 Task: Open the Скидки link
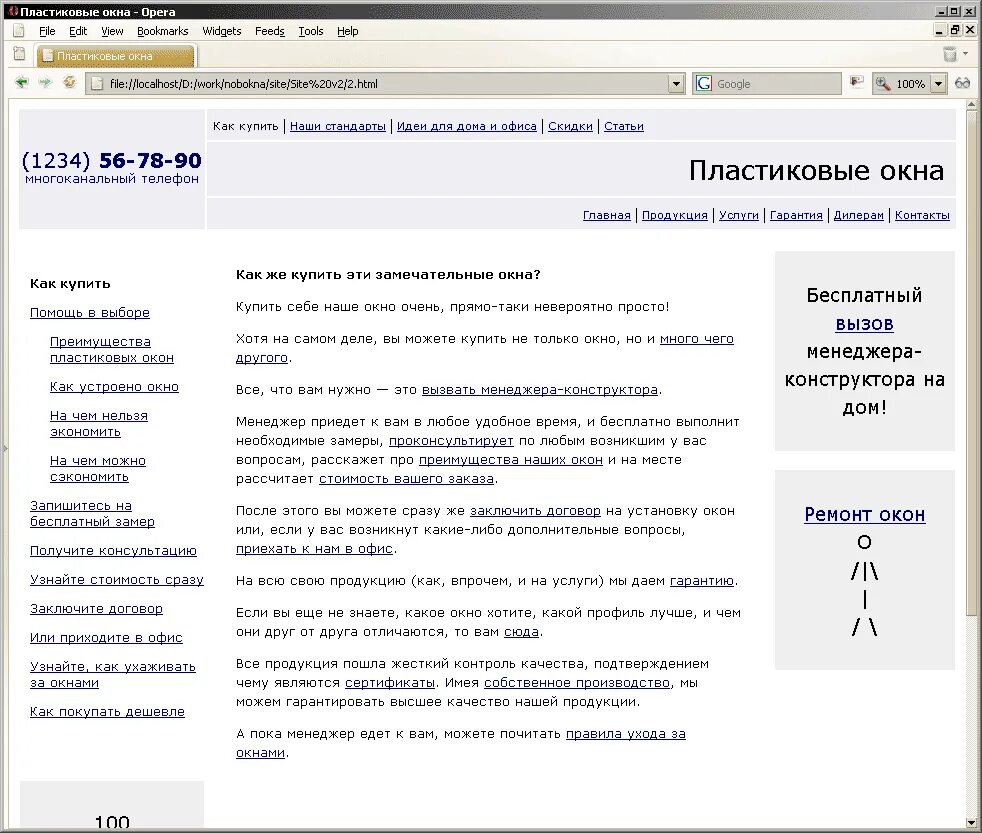tap(570, 126)
